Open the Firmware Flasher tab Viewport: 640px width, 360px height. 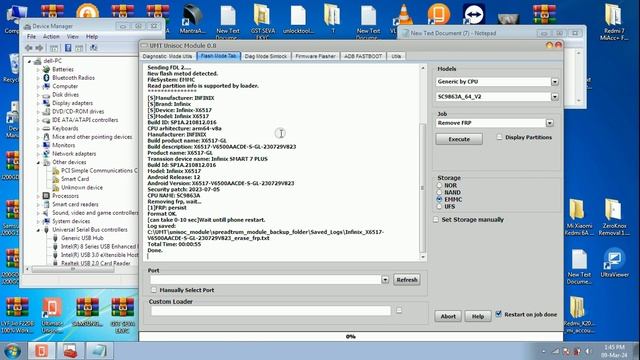315,56
